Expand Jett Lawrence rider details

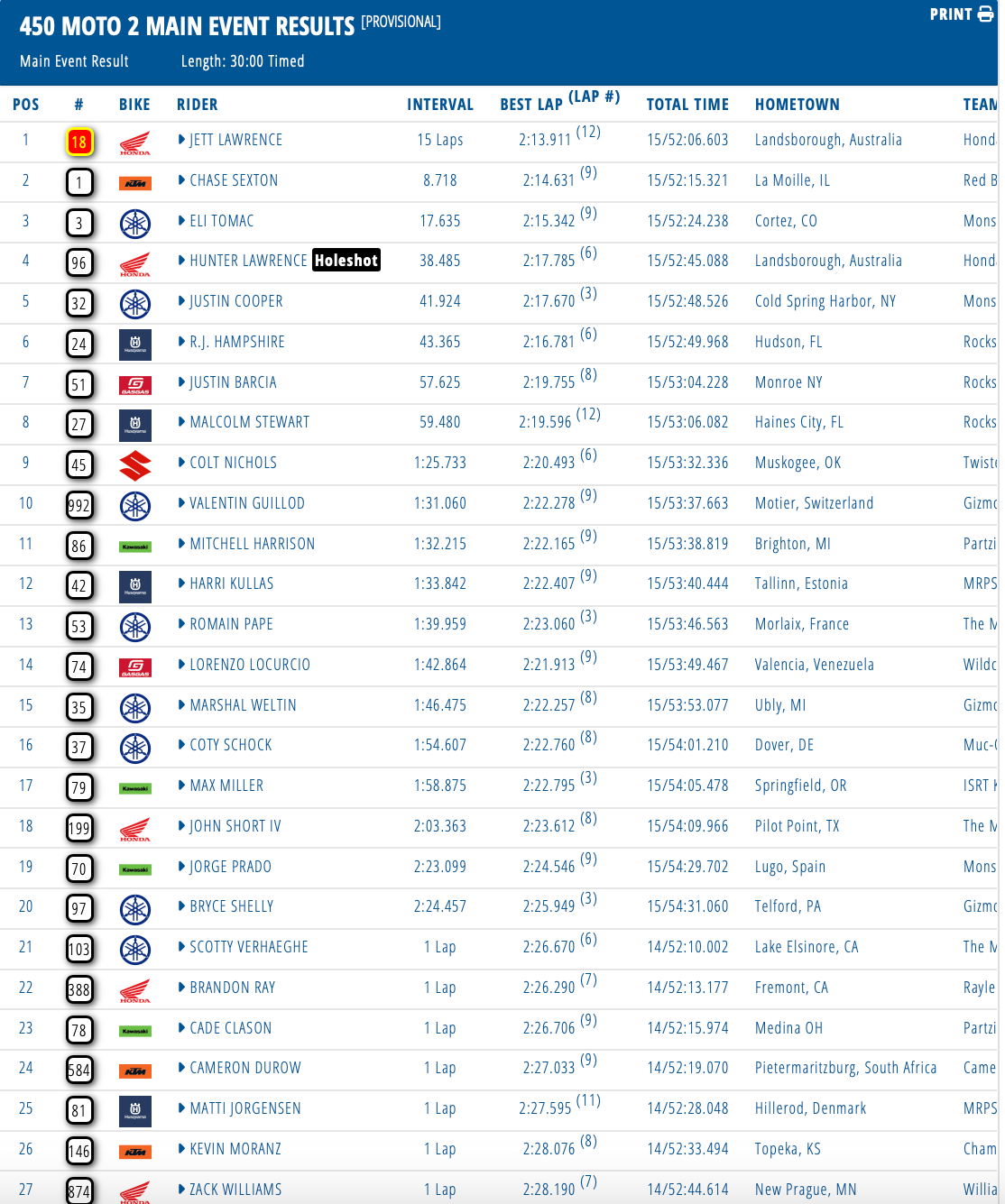point(182,140)
